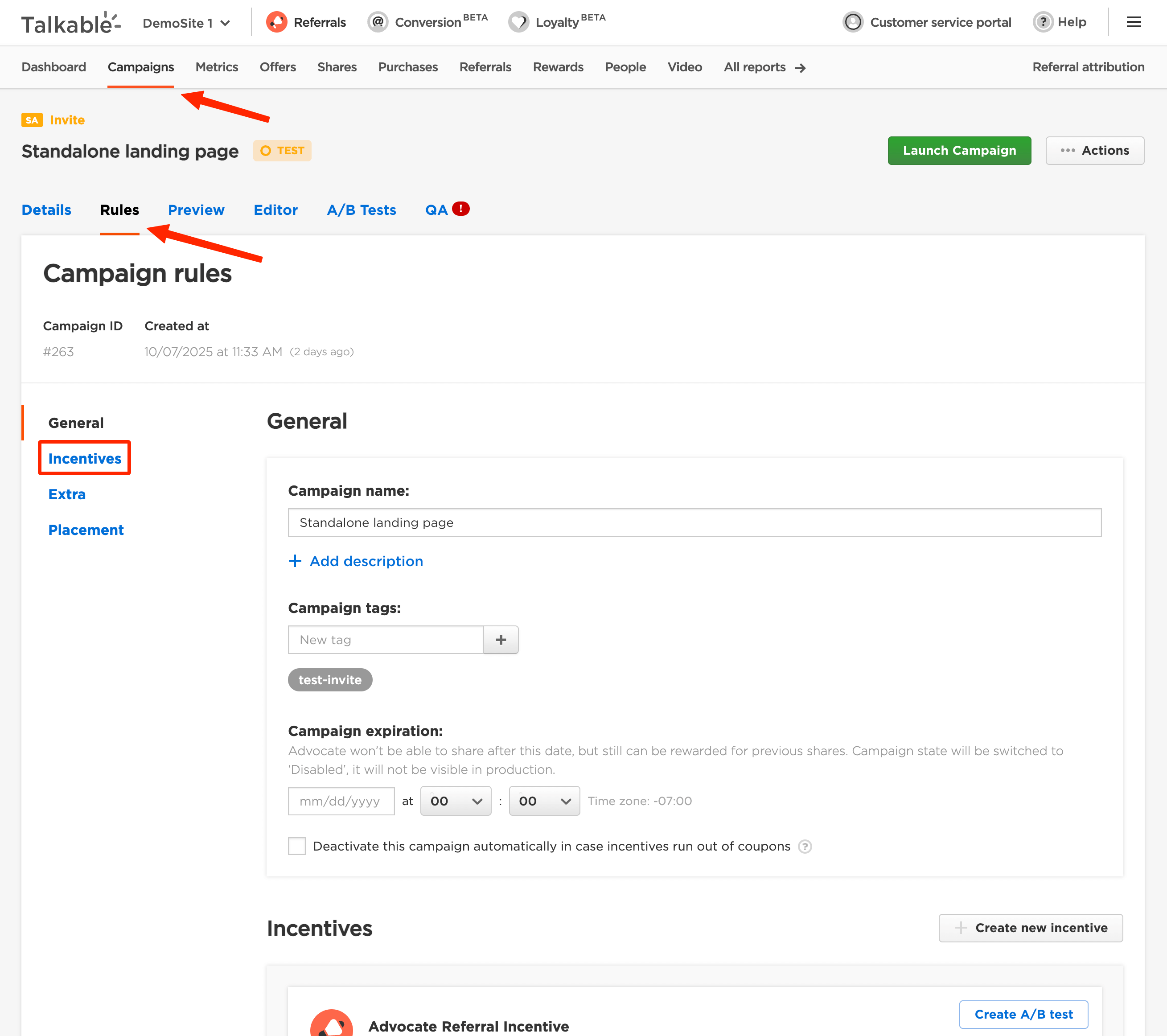Open the Metrics menu item
Screen dimensions: 1167x1036
[216, 67]
